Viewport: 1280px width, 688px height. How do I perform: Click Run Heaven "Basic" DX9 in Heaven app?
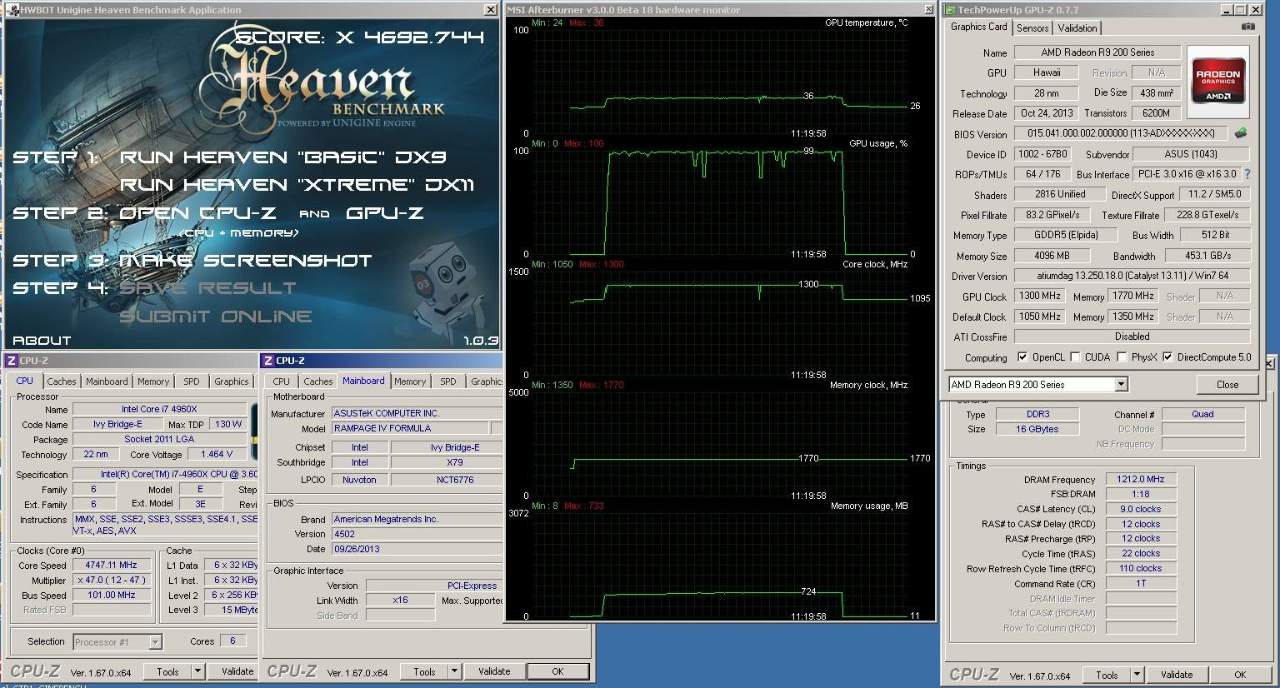(x=283, y=158)
